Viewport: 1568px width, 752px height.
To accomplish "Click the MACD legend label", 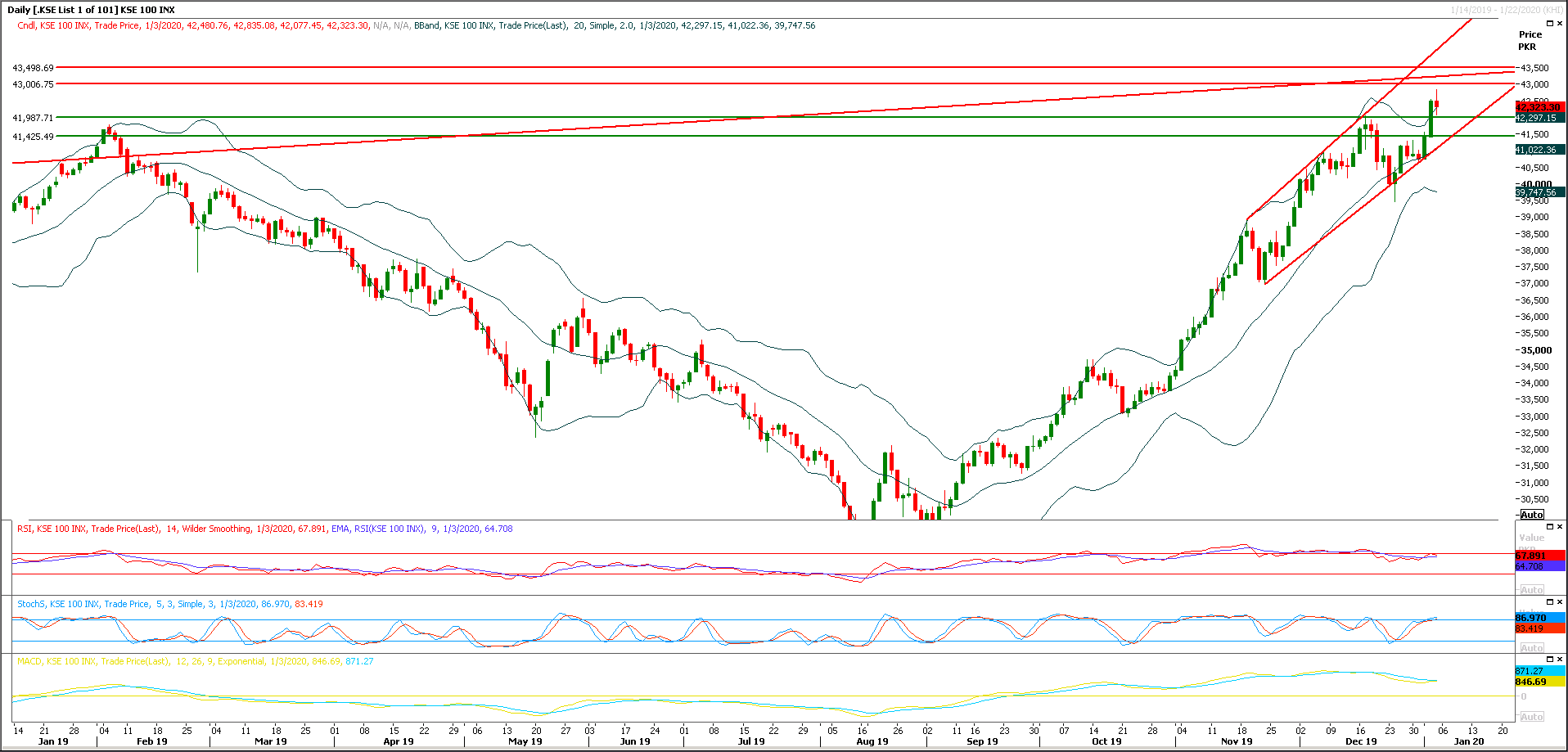I will pos(27,661).
